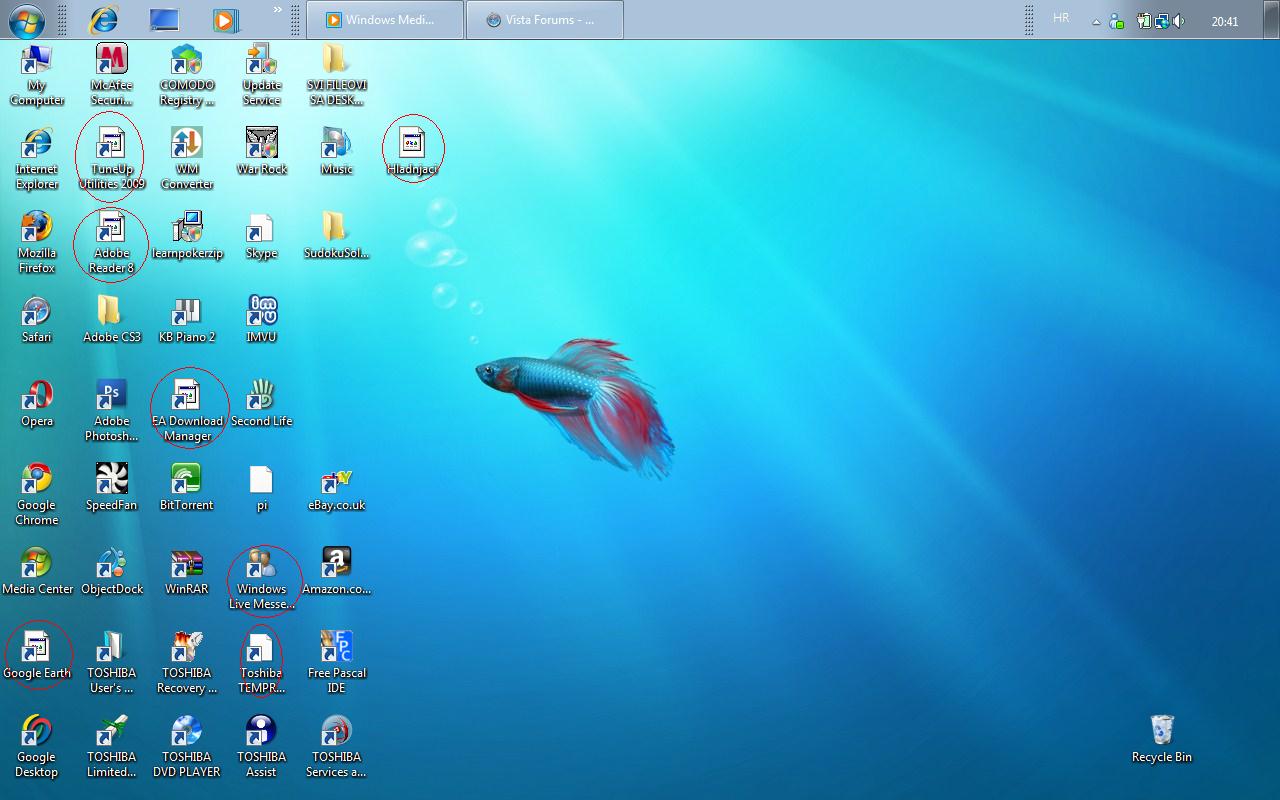Image resolution: width=1280 pixels, height=800 pixels.
Task: Open Google Chrome desktop shortcut
Action: 37,495
